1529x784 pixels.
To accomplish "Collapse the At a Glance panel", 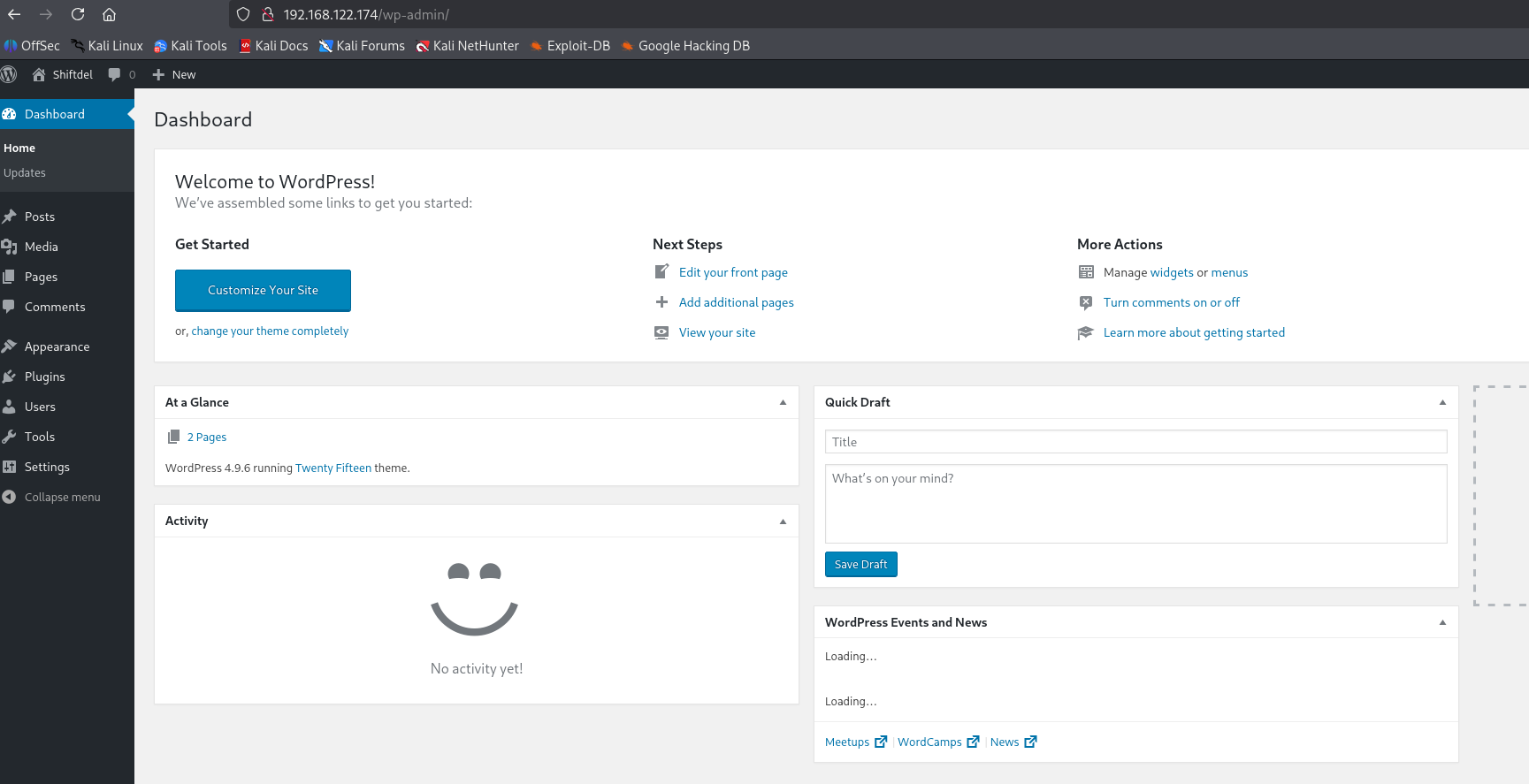I will pyautogui.click(x=783, y=402).
